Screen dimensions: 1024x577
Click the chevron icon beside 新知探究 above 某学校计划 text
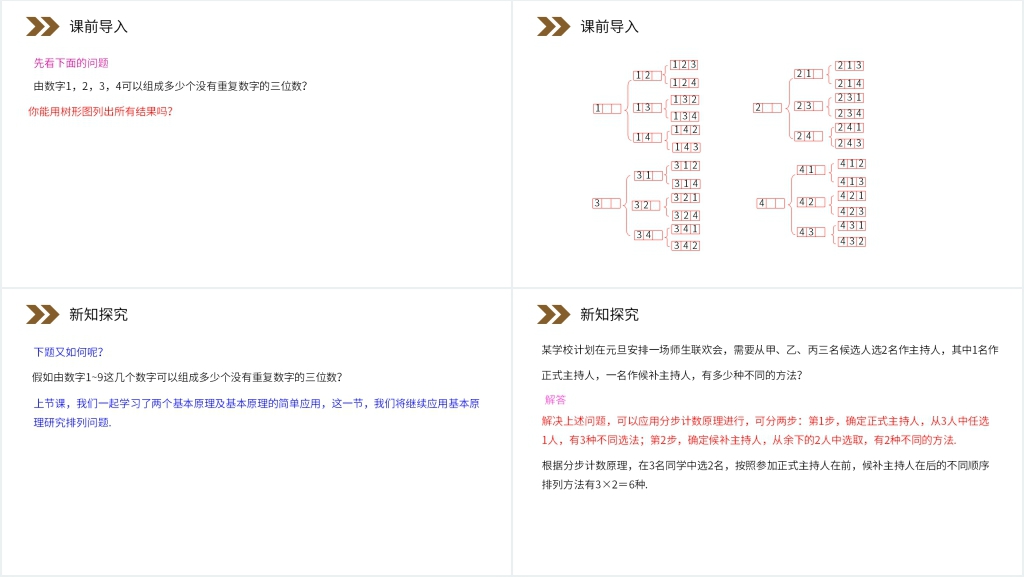point(553,315)
